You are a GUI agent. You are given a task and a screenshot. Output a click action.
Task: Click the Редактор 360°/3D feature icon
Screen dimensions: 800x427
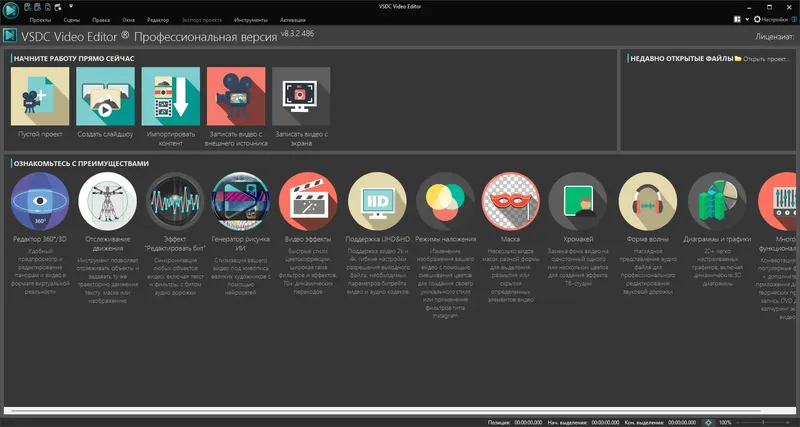click(x=40, y=201)
